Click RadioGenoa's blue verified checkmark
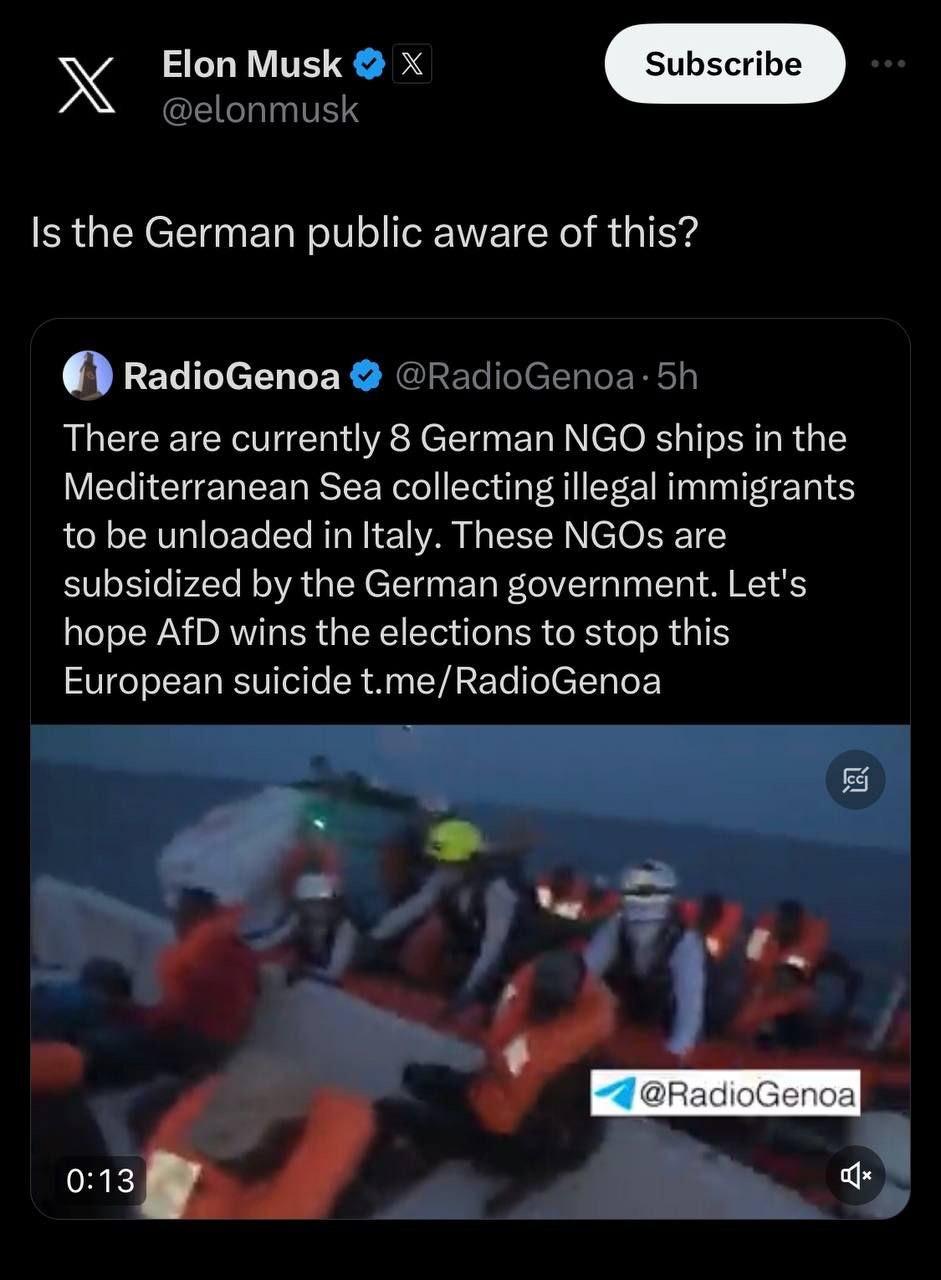The height and width of the screenshot is (1280, 941). coord(368,376)
